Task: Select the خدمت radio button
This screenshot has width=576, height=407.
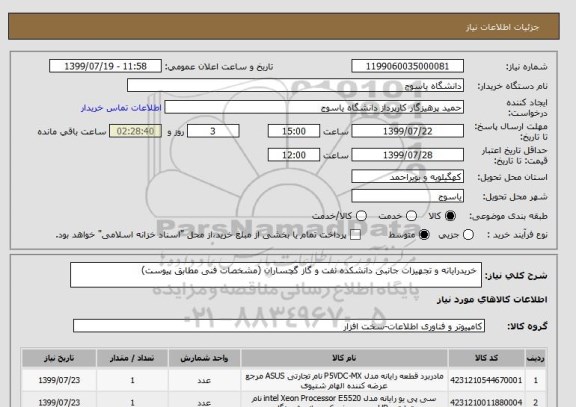Action: click(411, 216)
